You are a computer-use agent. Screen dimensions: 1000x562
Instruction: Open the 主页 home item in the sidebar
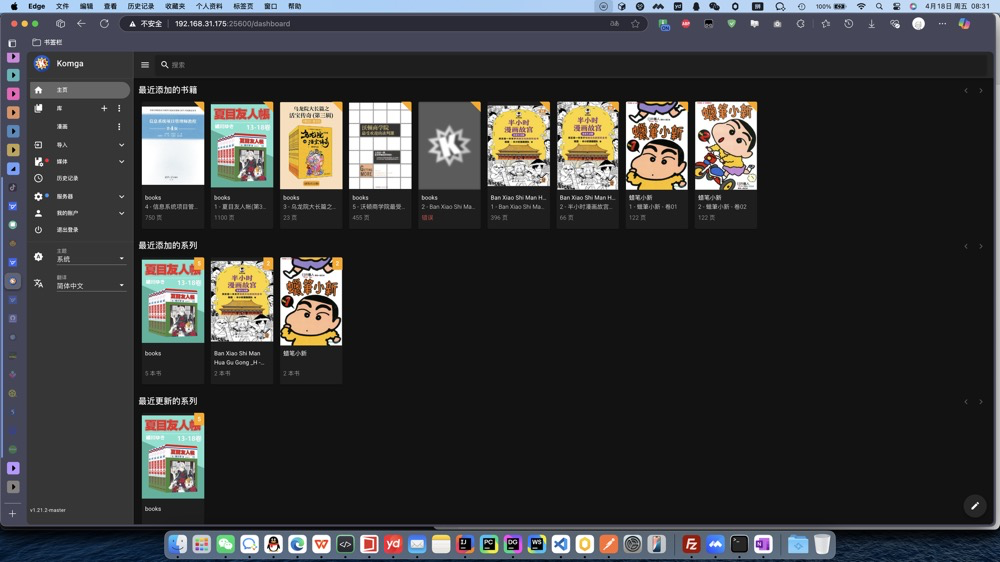click(x=80, y=90)
